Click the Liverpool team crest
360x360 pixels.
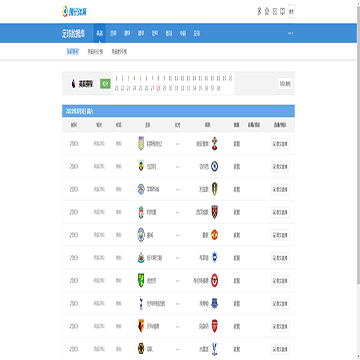[x=141, y=212]
